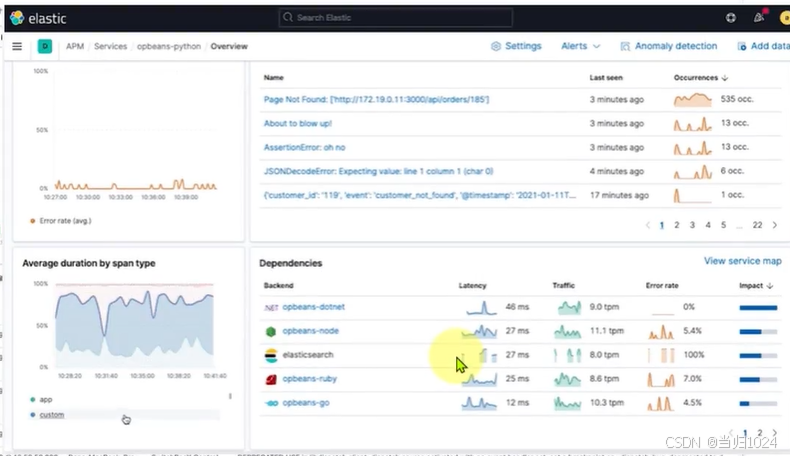Click the green space avatar icon

(45, 46)
